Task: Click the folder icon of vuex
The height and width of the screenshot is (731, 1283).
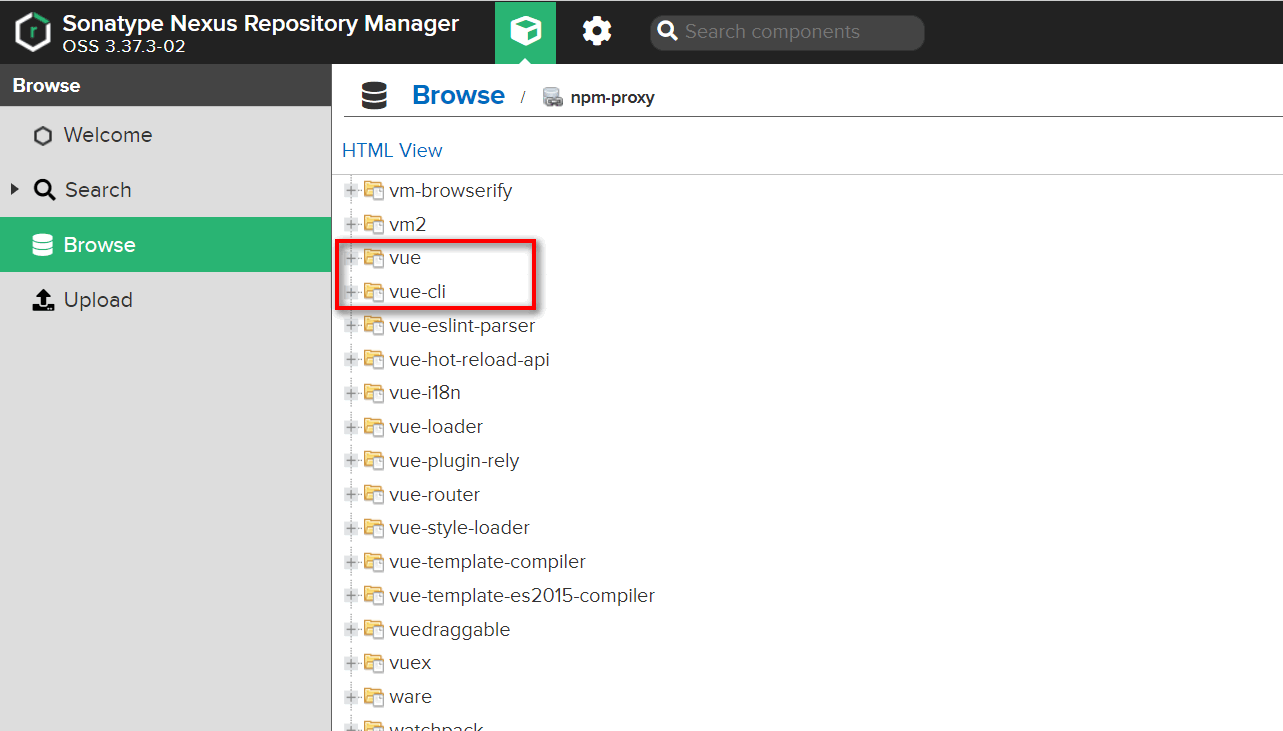Action: [x=374, y=663]
